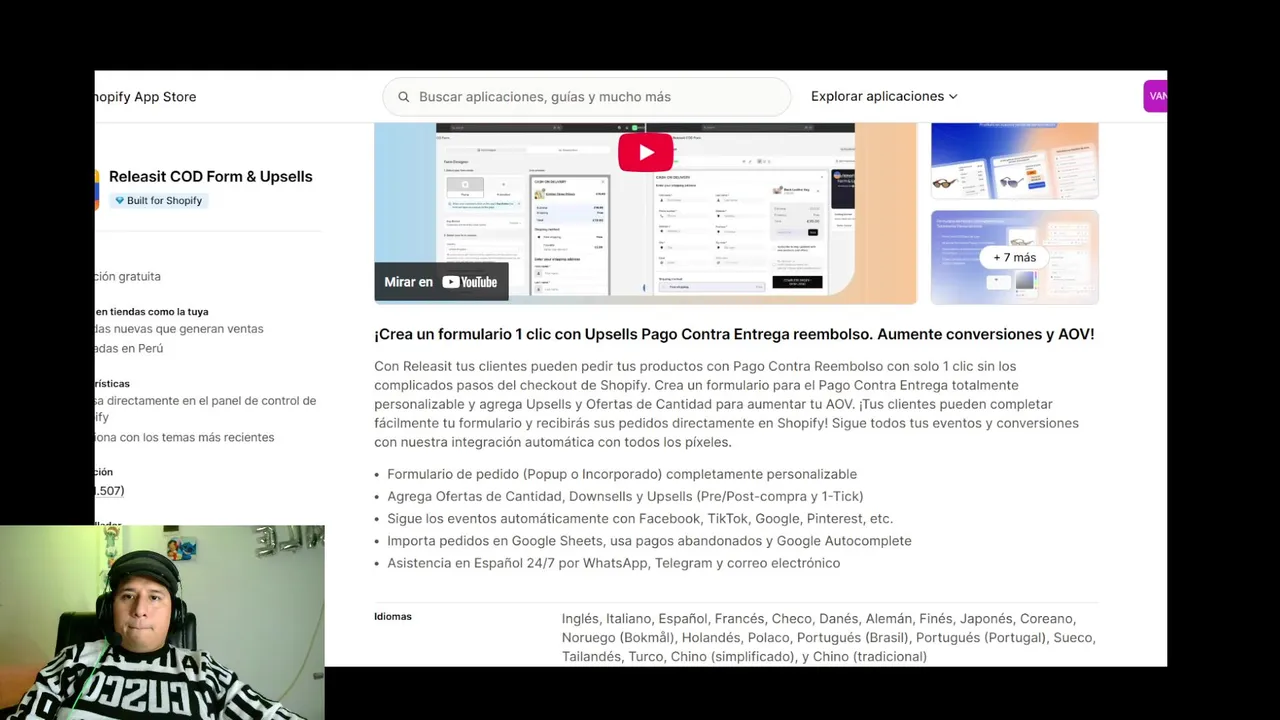Viewport: 1280px width, 720px height.
Task: Select 'Asistencia en Español 24/7' bullet
Action: pyautogui.click(x=613, y=563)
